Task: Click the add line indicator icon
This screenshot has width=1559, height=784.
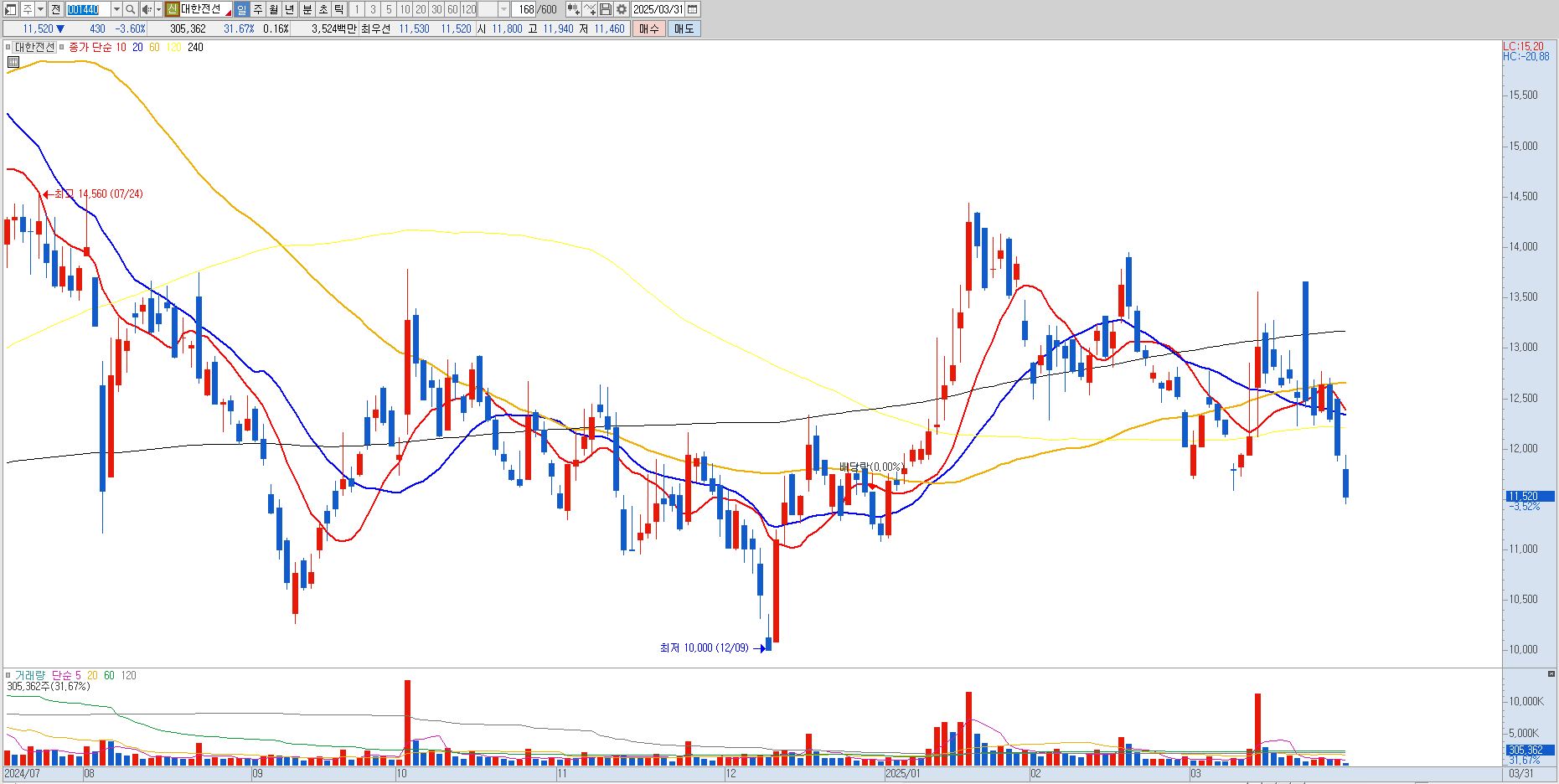Action: [x=590, y=9]
